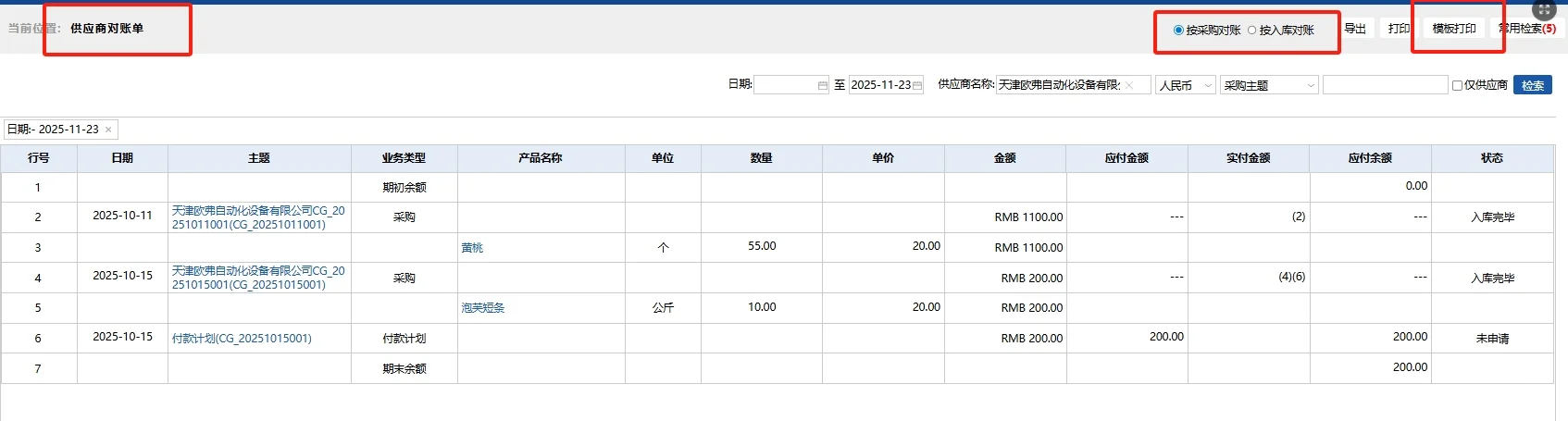Click the 未申请 status cell
The width and height of the screenshot is (1568, 421).
point(1492,339)
